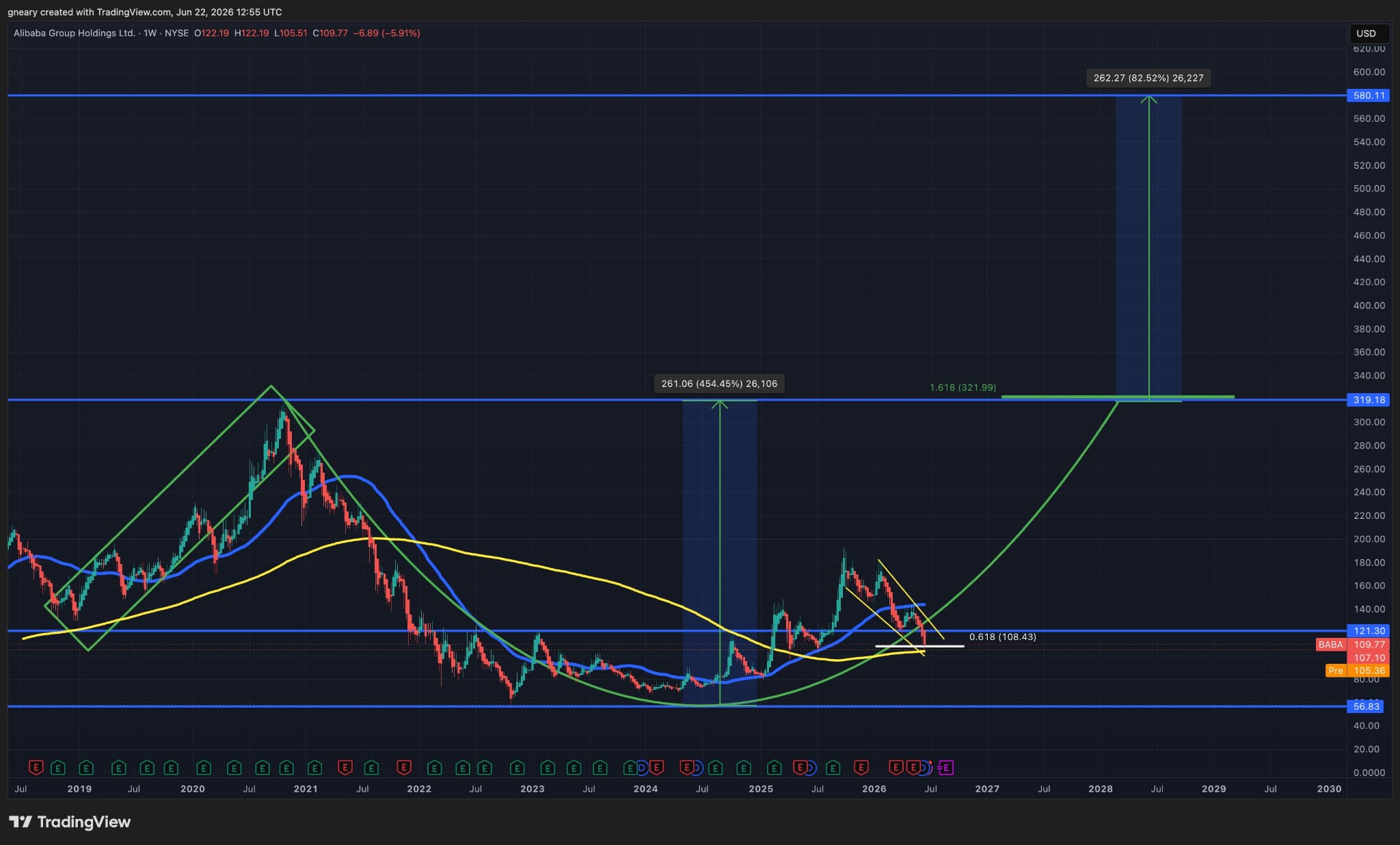Select the 2028 label on the time axis
This screenshot has width=1400, height=845.
click(x=1101, y=789)
